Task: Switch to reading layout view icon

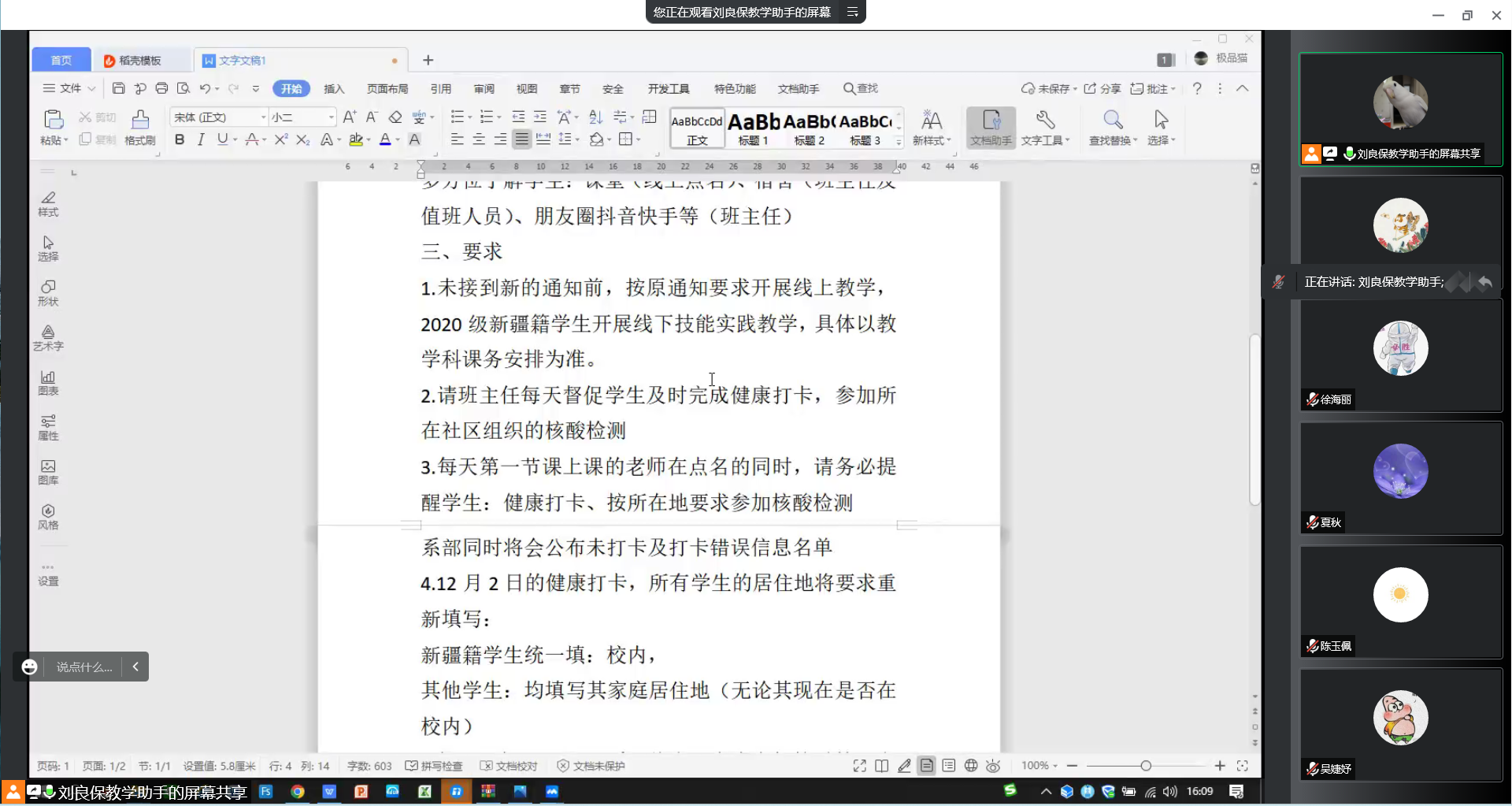Action: [882, 766]
